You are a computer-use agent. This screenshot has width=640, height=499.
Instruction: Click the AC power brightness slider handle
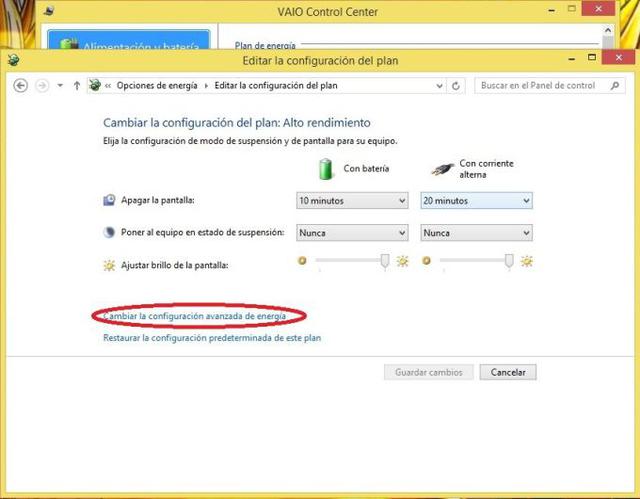pos(509,261)
